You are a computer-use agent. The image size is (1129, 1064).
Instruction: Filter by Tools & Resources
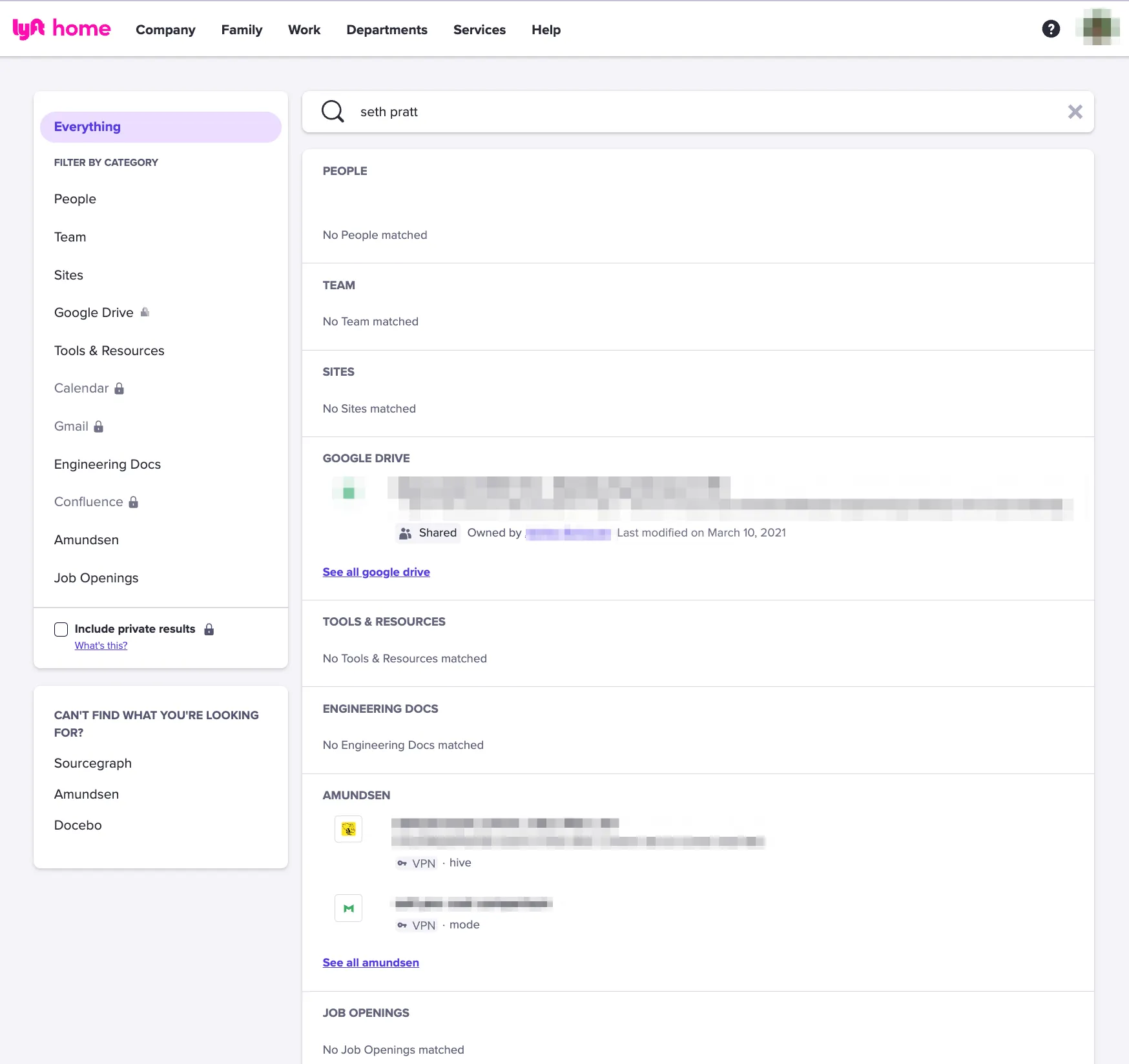(109, 351)
